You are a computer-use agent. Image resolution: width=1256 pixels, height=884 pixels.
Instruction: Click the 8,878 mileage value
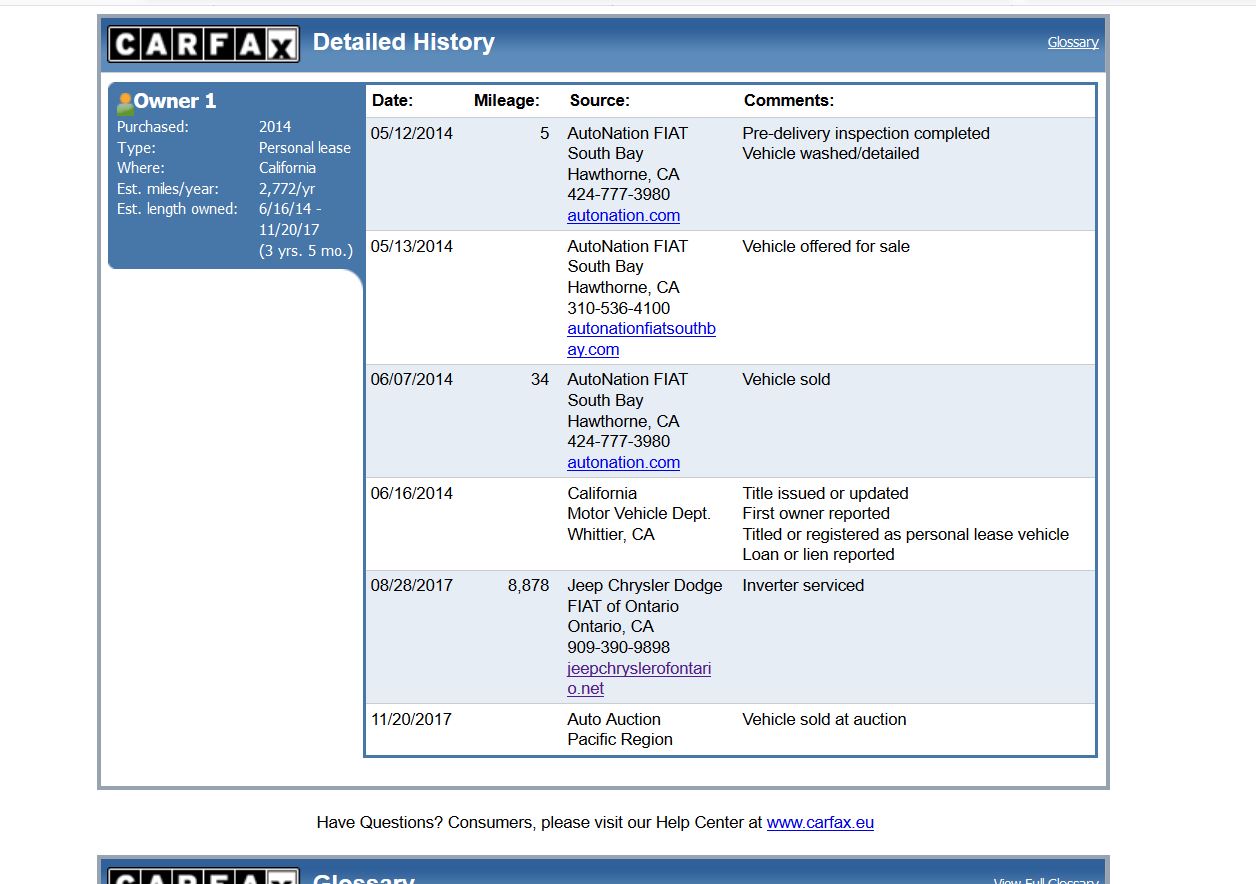tap(528, 585)
